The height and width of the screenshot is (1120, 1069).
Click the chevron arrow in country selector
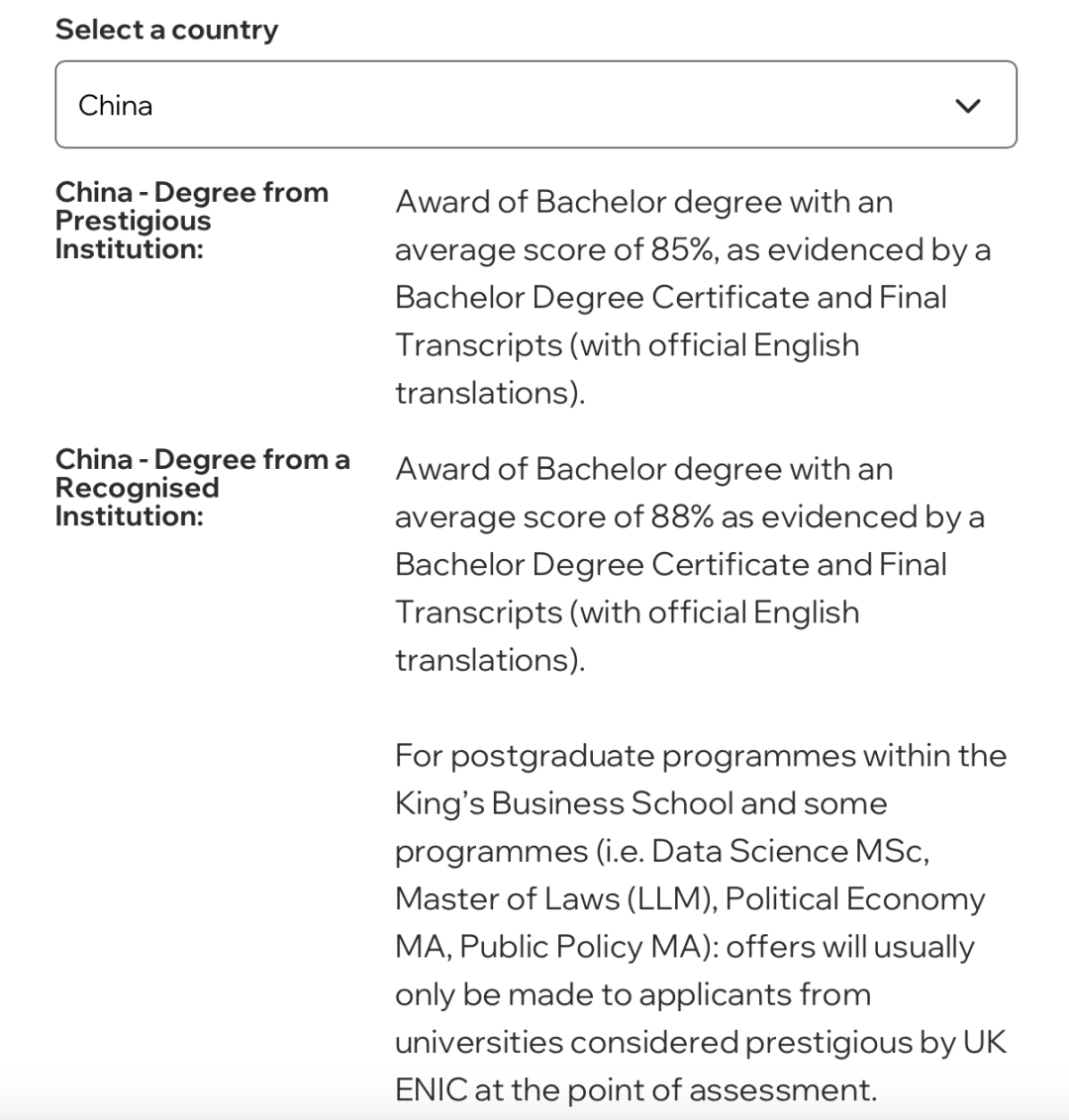pos(967,106)
